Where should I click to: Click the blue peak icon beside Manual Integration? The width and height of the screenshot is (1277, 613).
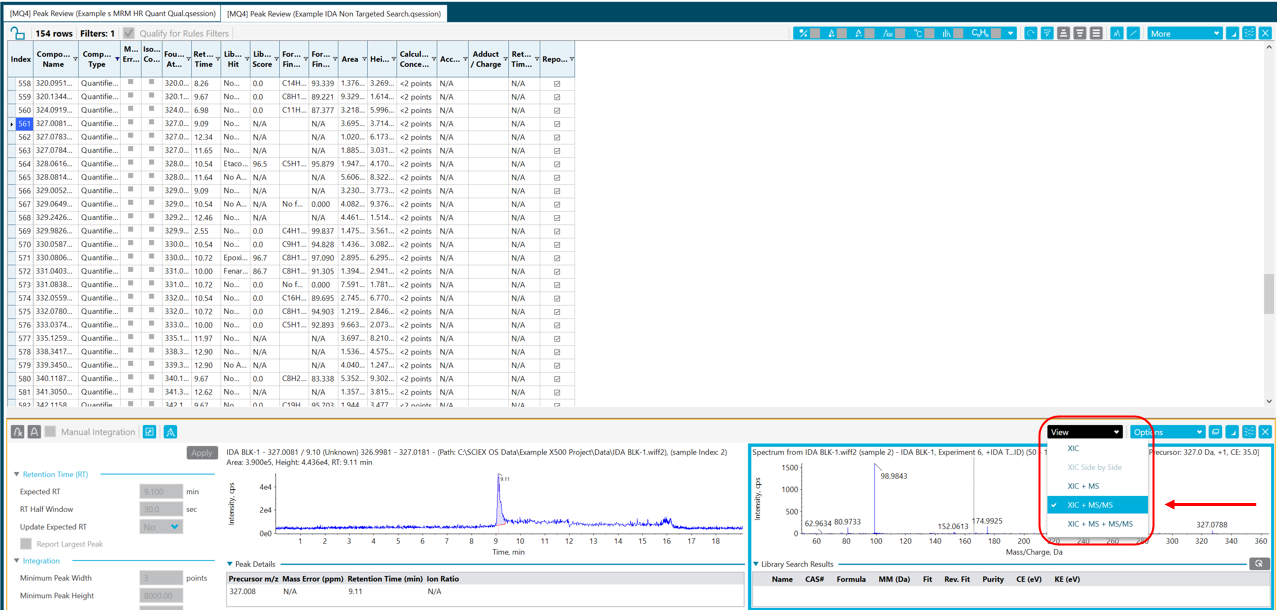(171, 432)
